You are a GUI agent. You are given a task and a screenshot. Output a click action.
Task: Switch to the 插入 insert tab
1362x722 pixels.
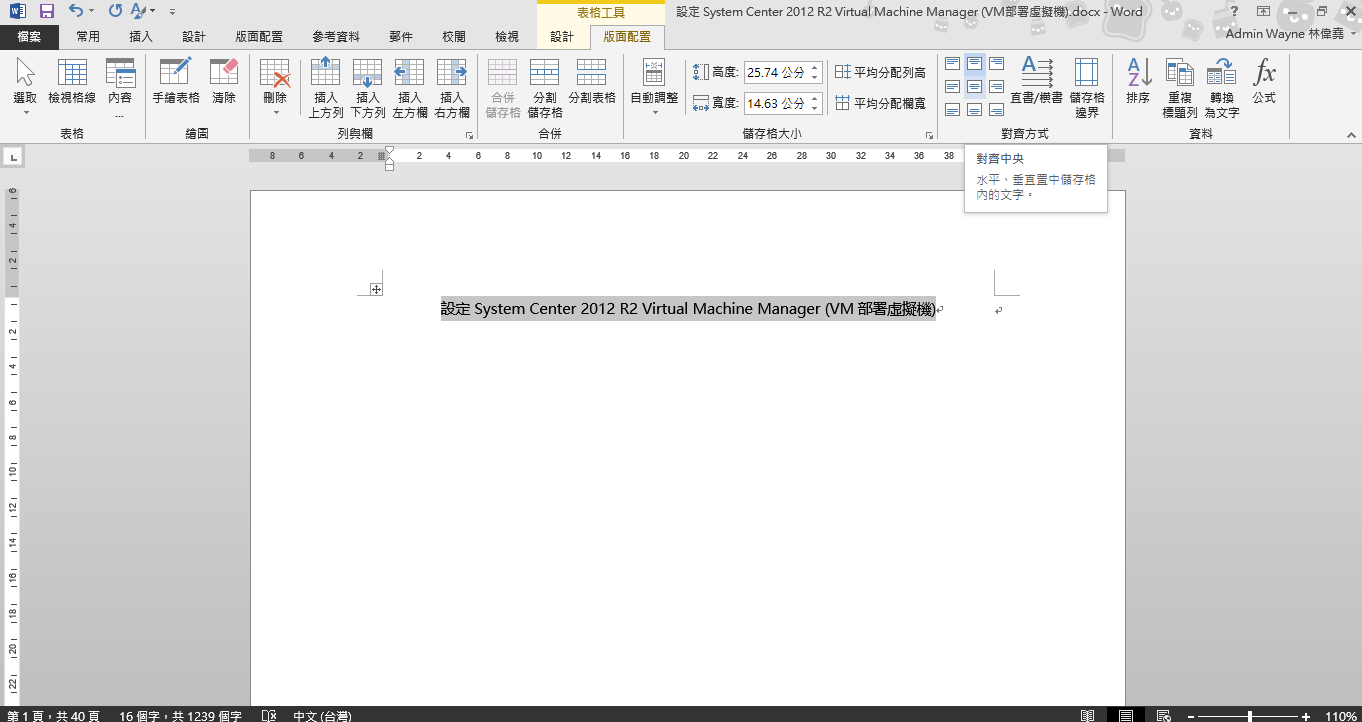141,37
